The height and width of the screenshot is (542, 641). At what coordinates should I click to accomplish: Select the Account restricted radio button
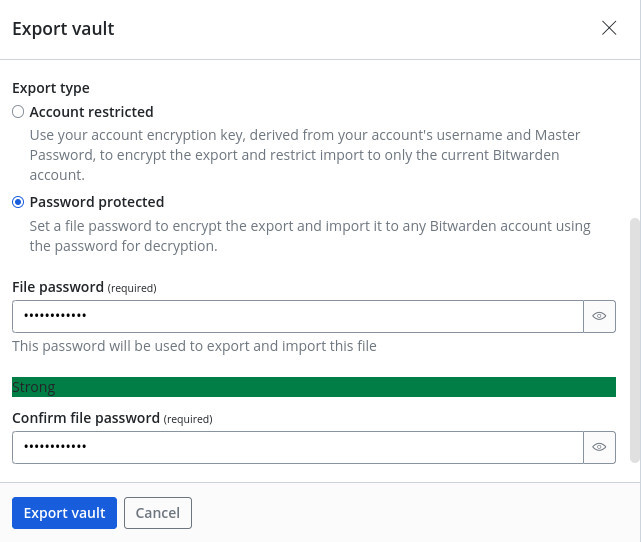(x=18, y=112)
